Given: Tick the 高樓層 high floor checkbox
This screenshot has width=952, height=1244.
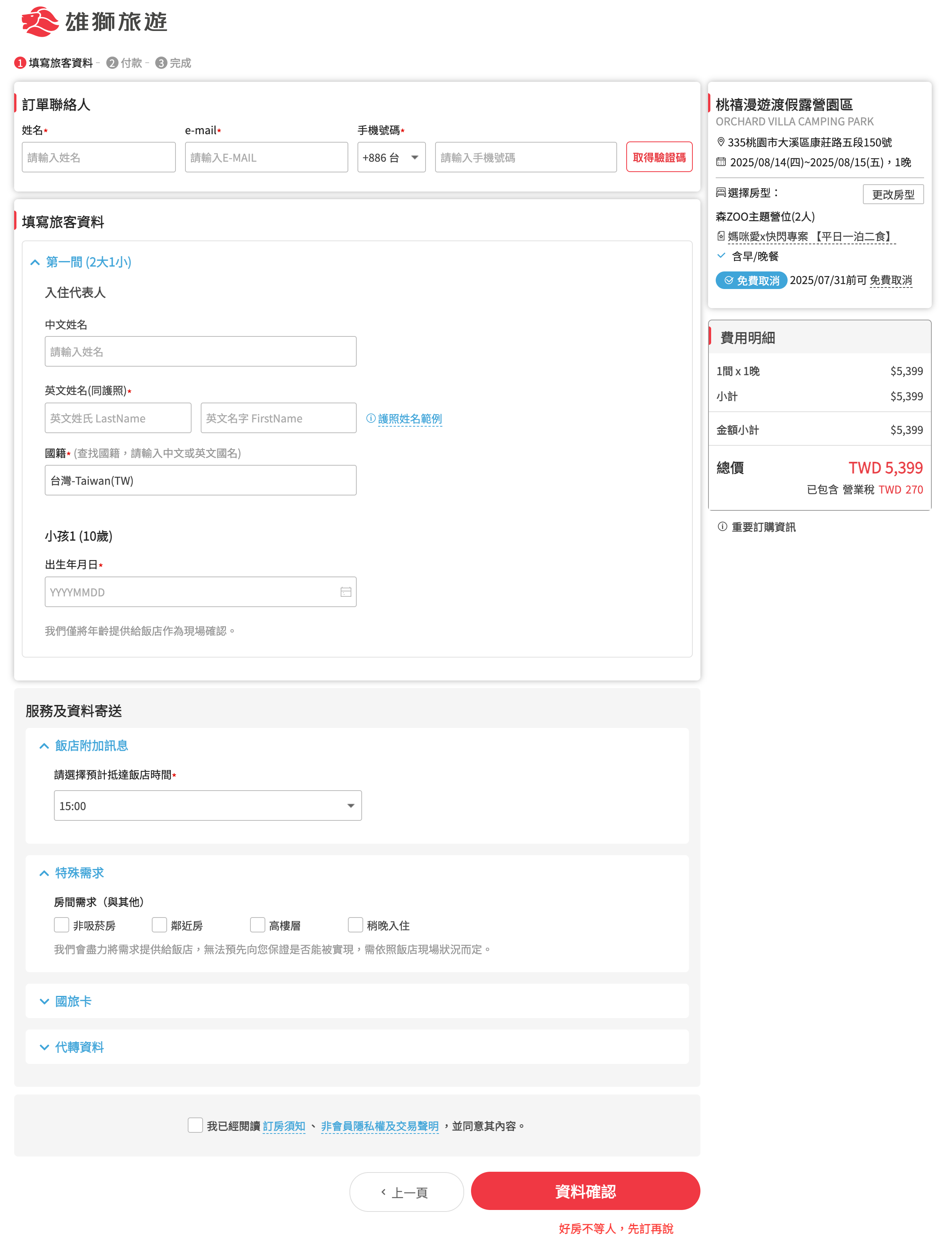Looking at the screenshot, I should pos(257,924).
